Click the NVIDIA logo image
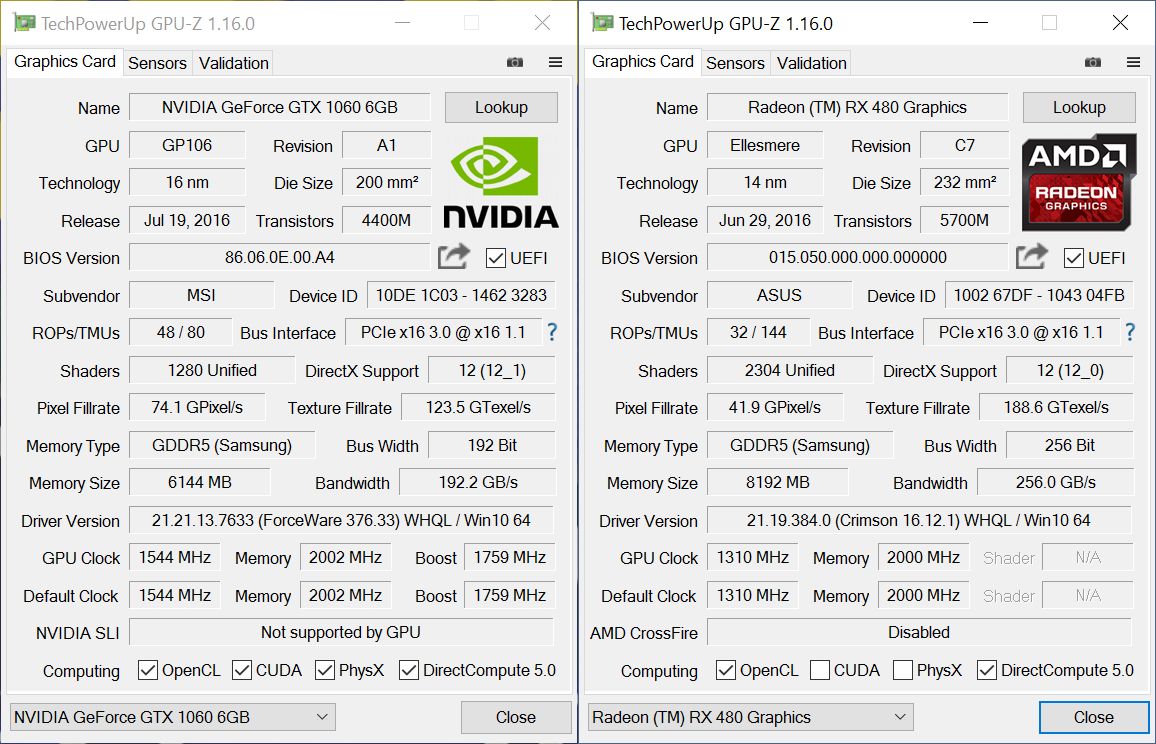Screen dimensions: 1156x744 [501, 183]
